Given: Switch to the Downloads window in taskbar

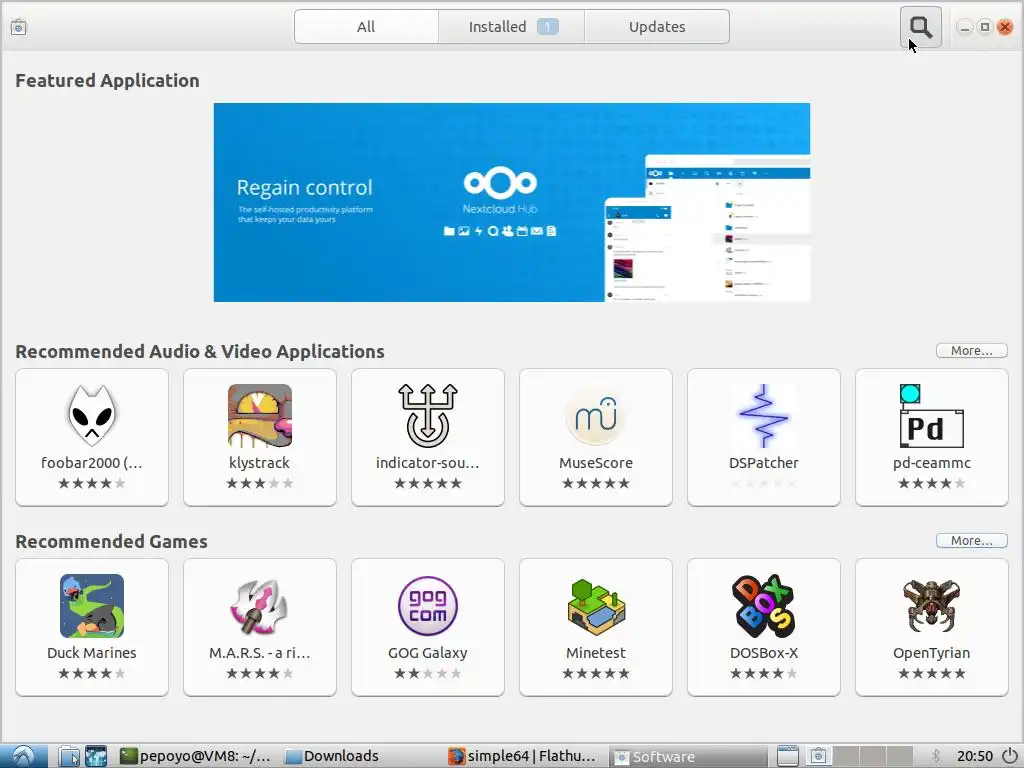Looking at the screenshot, I should [x=333, y=756].
